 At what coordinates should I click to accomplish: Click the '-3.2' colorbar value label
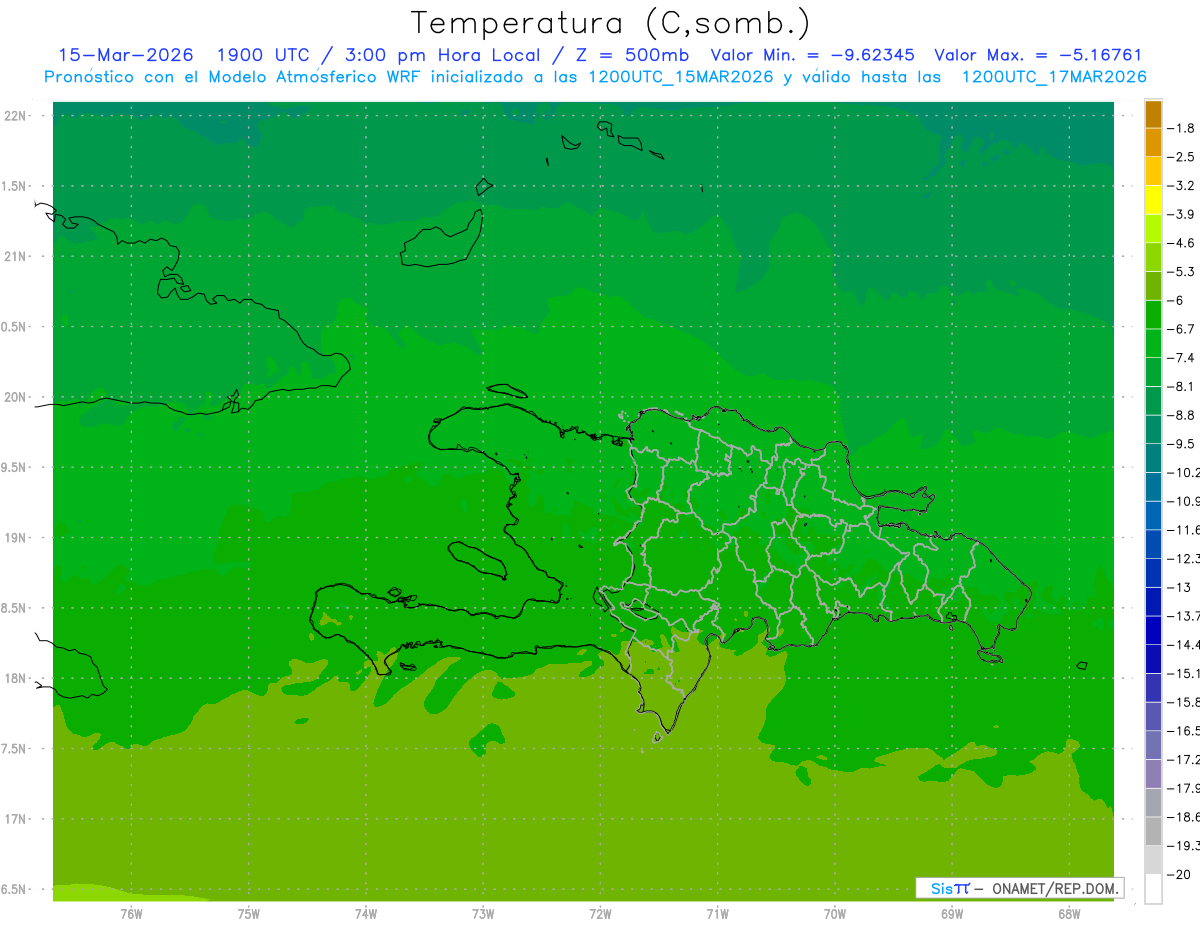1181,185
